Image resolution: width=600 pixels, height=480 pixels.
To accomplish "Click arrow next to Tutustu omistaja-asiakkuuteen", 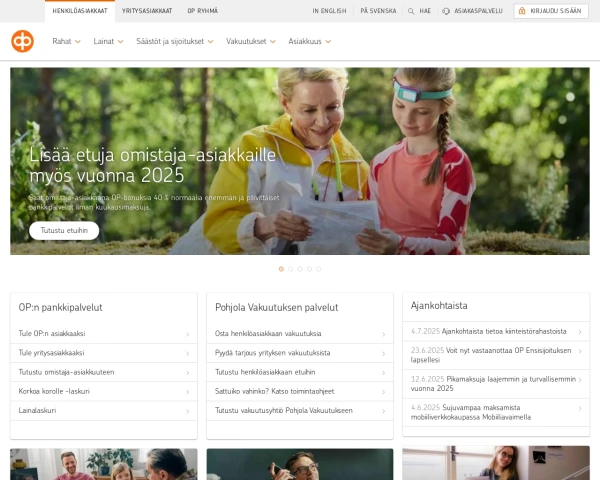I will 188,372.
